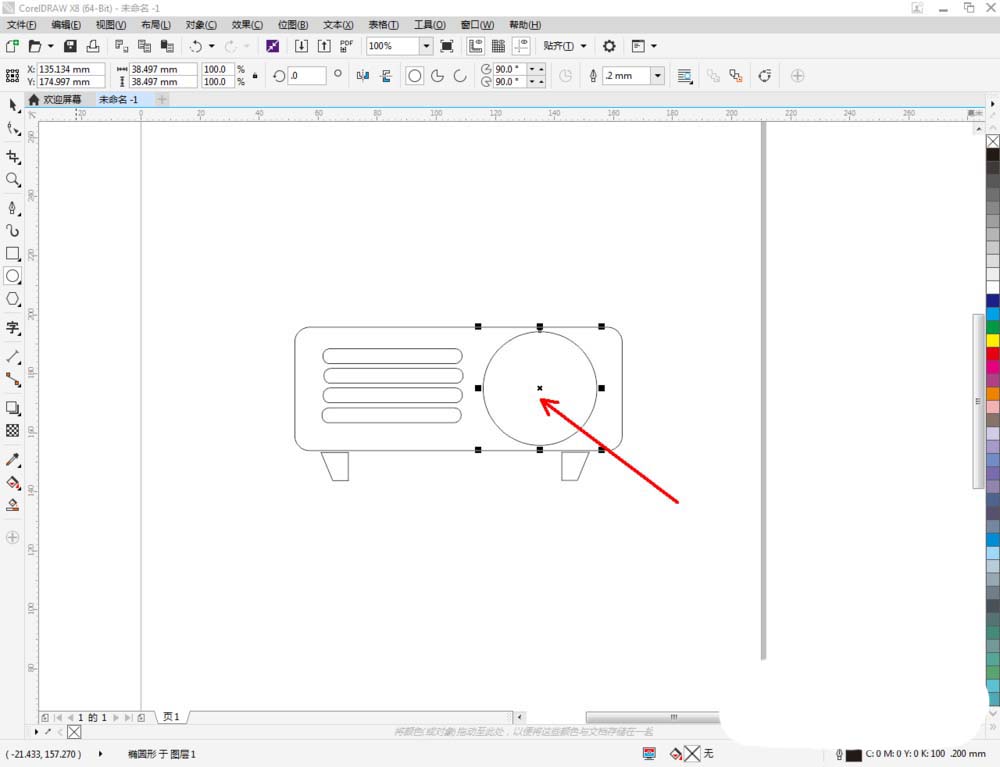Open the Snap To dropdown

[565, 46]
